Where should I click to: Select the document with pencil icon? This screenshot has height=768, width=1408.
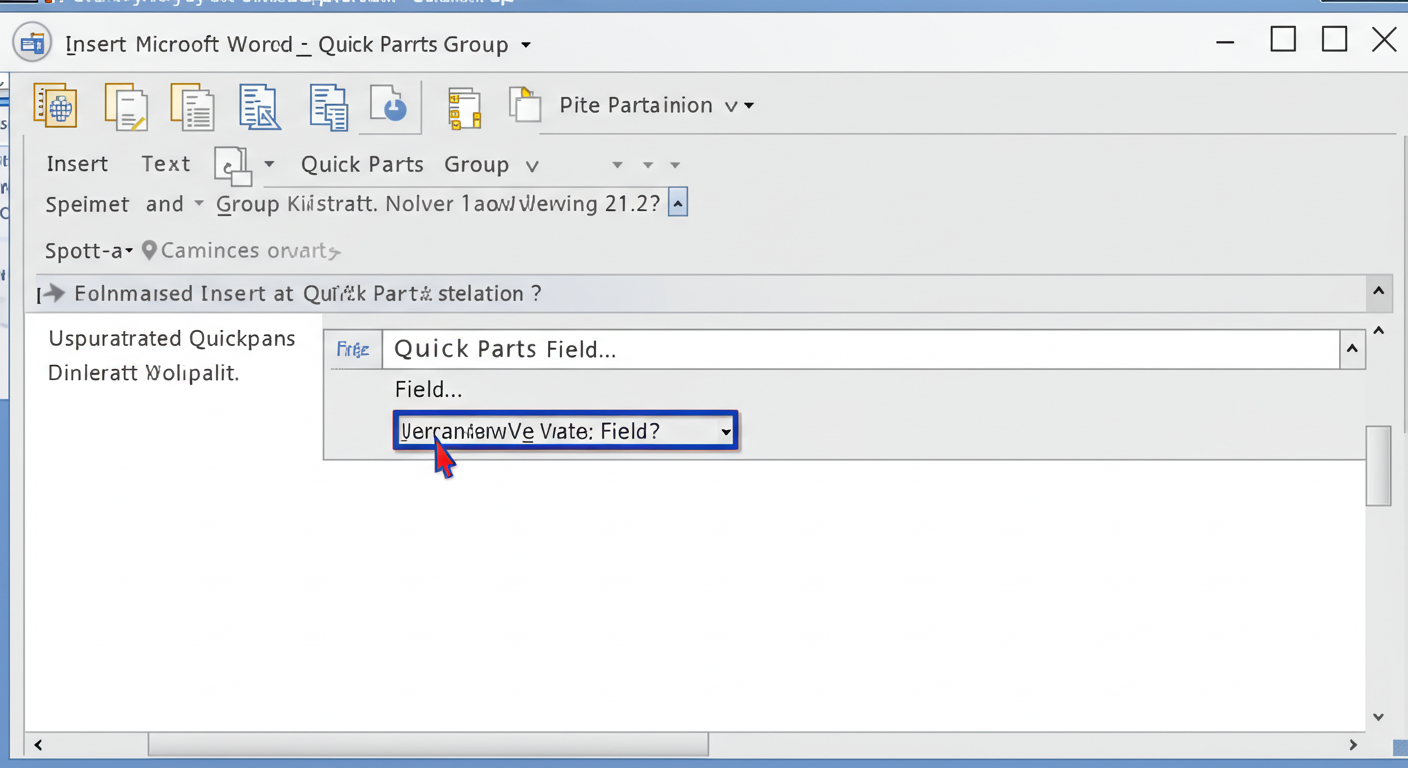tap(126, 106)
